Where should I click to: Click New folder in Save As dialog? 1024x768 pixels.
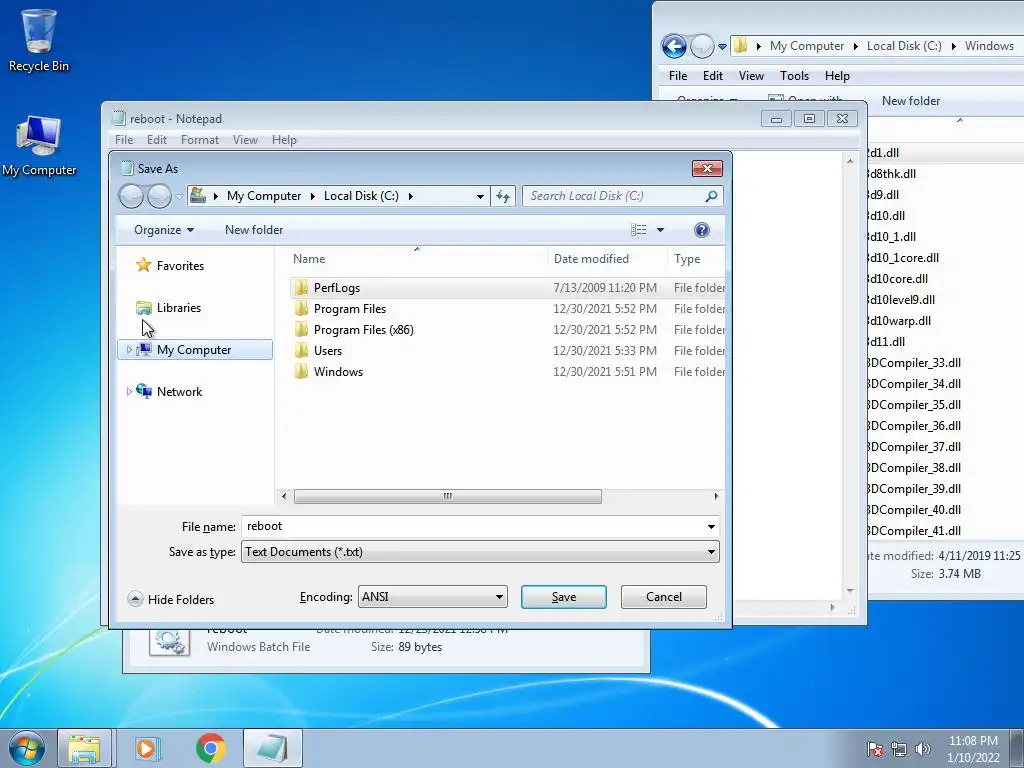pos(254,230)
